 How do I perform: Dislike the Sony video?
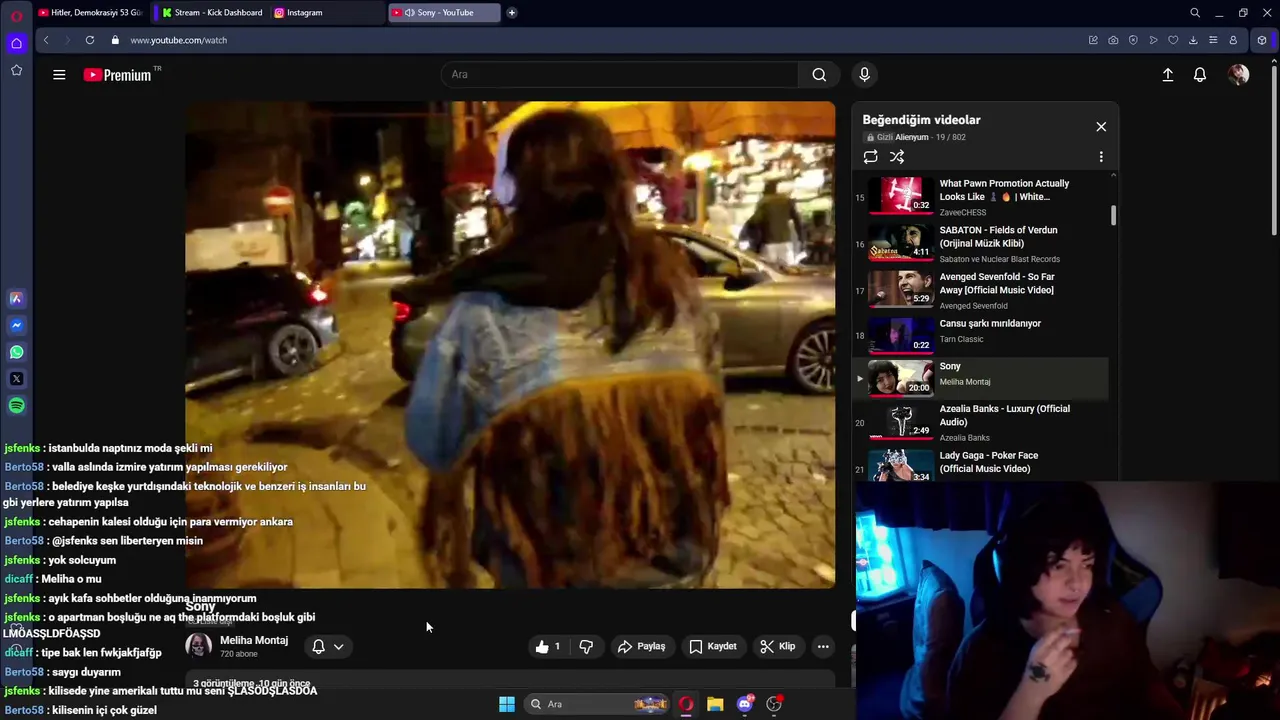click(x=586, y=647)
